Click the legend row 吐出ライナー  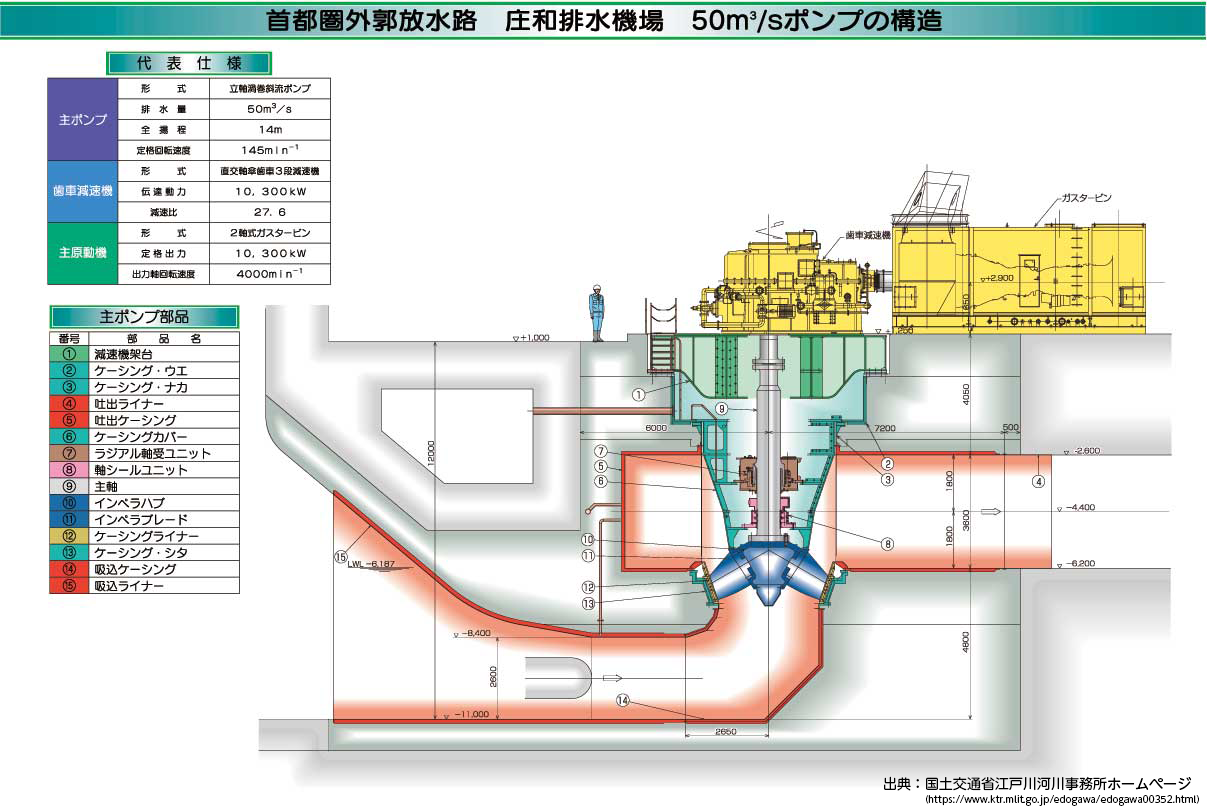(144, 404)
